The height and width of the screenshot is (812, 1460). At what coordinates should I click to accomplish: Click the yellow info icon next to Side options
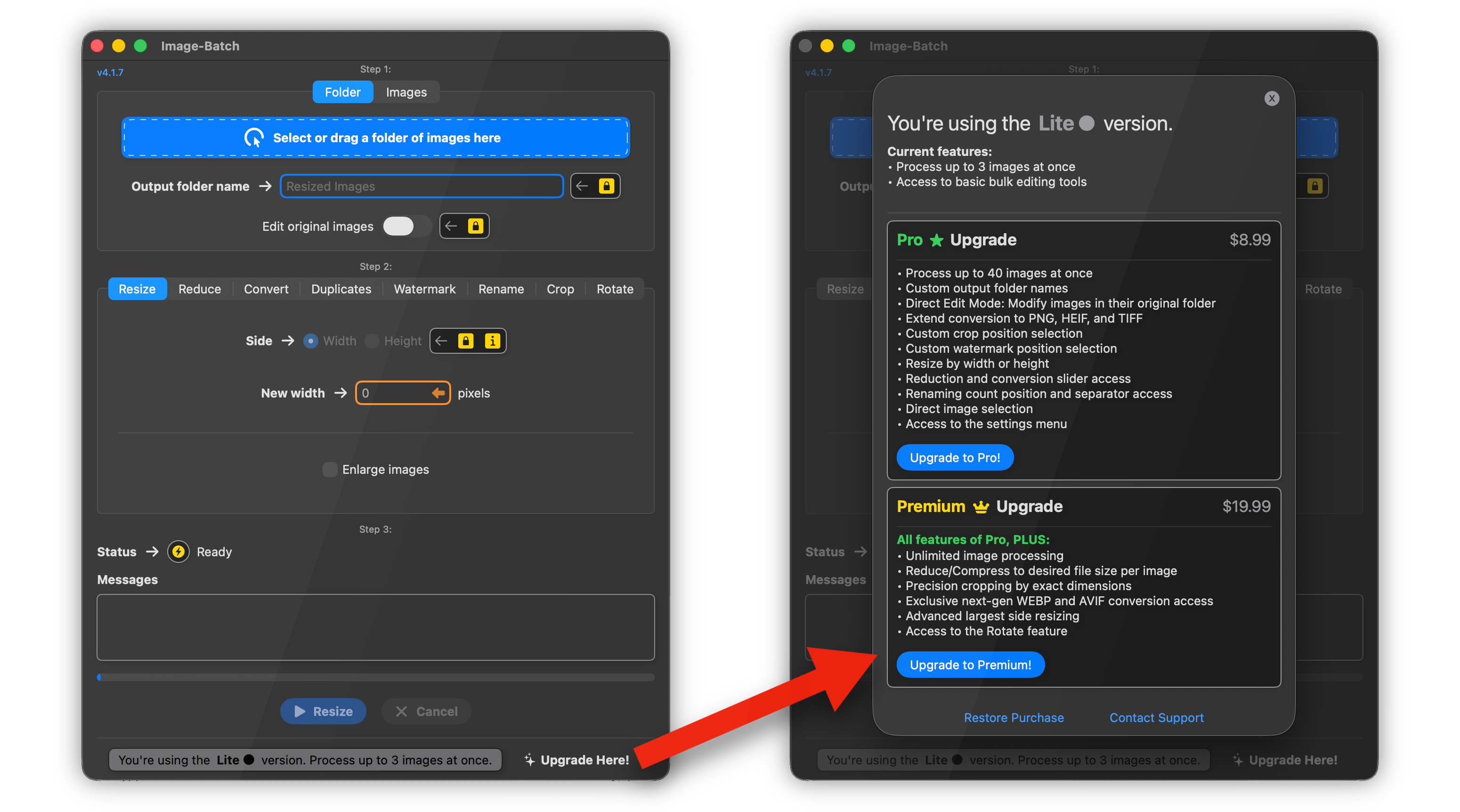pyautogui.click(x=493, y=341)
